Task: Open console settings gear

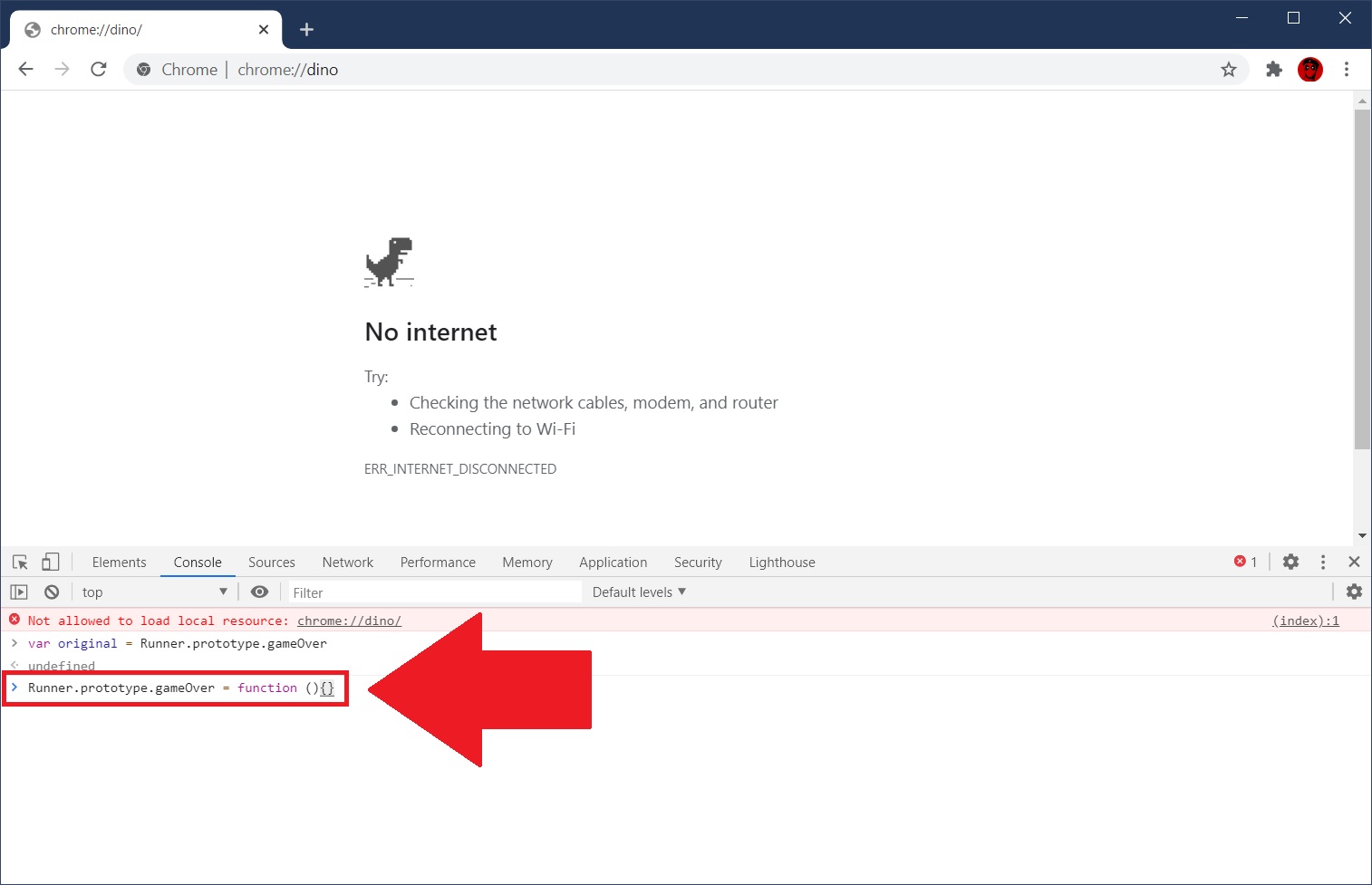Action: click(x=1354, y=592)
